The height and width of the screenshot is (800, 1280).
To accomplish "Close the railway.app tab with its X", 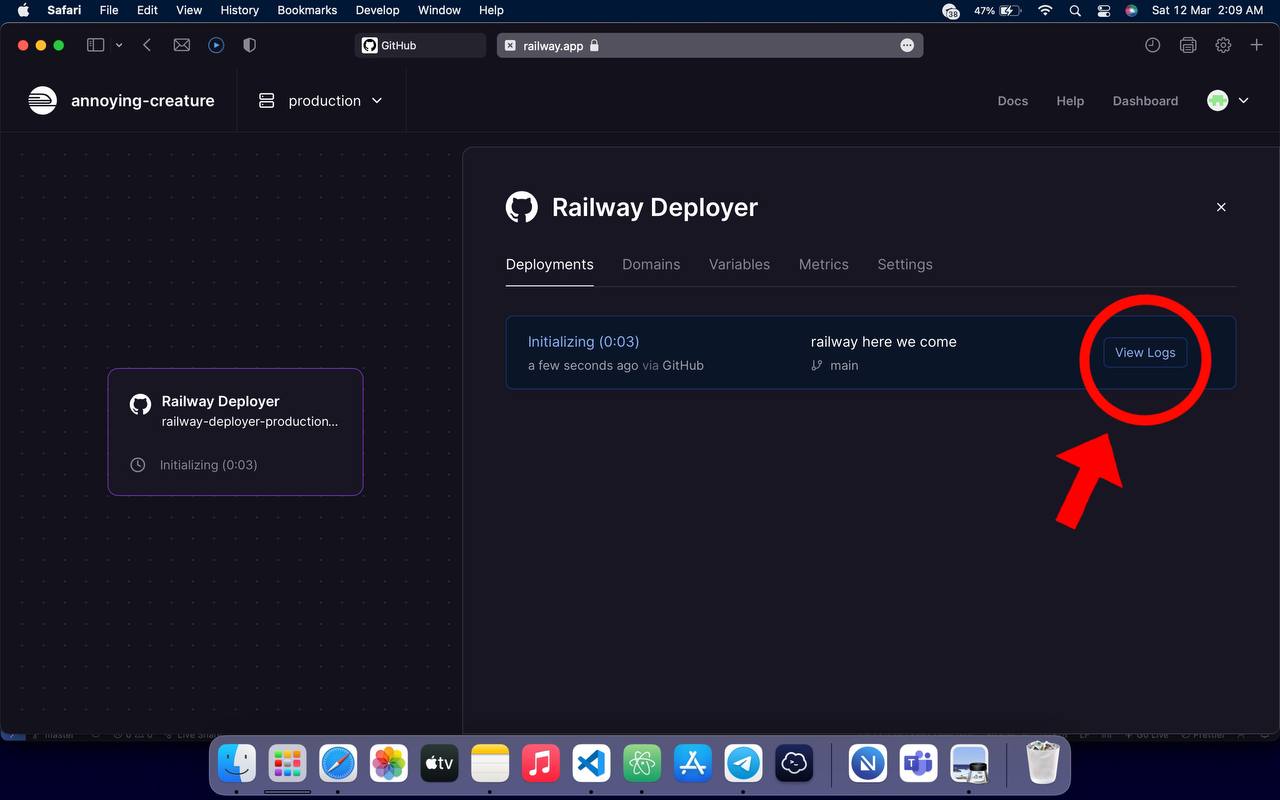I will coord(510,45).
